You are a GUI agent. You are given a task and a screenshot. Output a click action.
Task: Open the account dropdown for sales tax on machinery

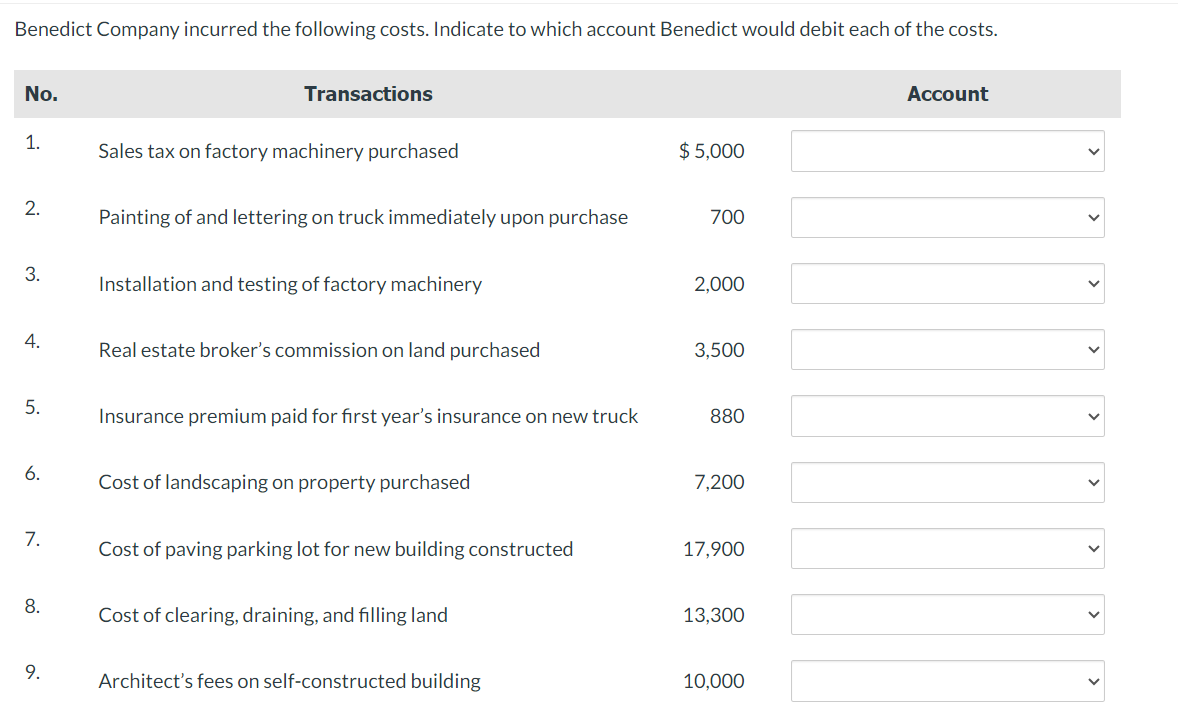point(947,151)
